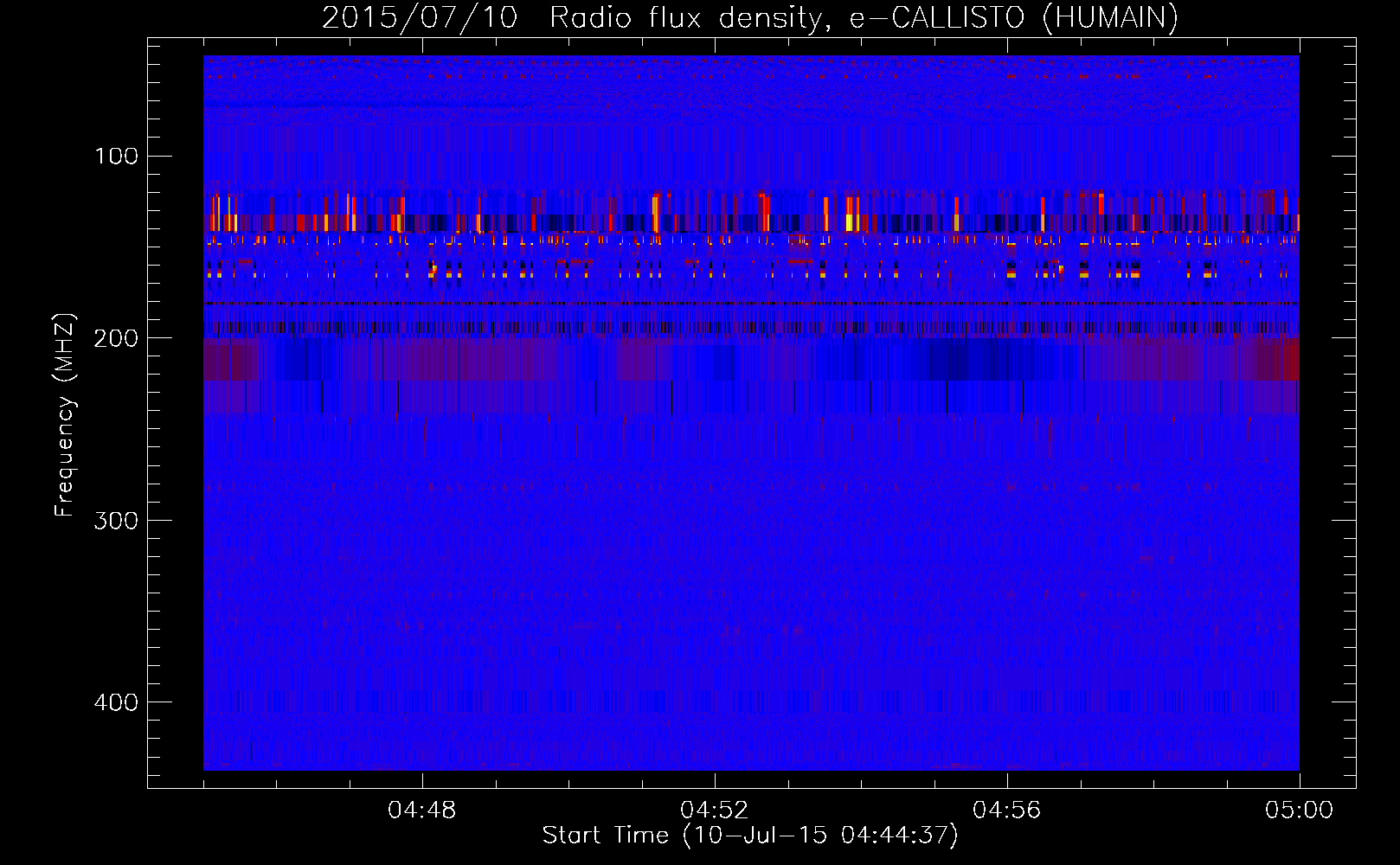Viewport: 1400px width, 865px height.
Task: Click the 05:00 time tick label
Action: click(x=1299, y=810)
